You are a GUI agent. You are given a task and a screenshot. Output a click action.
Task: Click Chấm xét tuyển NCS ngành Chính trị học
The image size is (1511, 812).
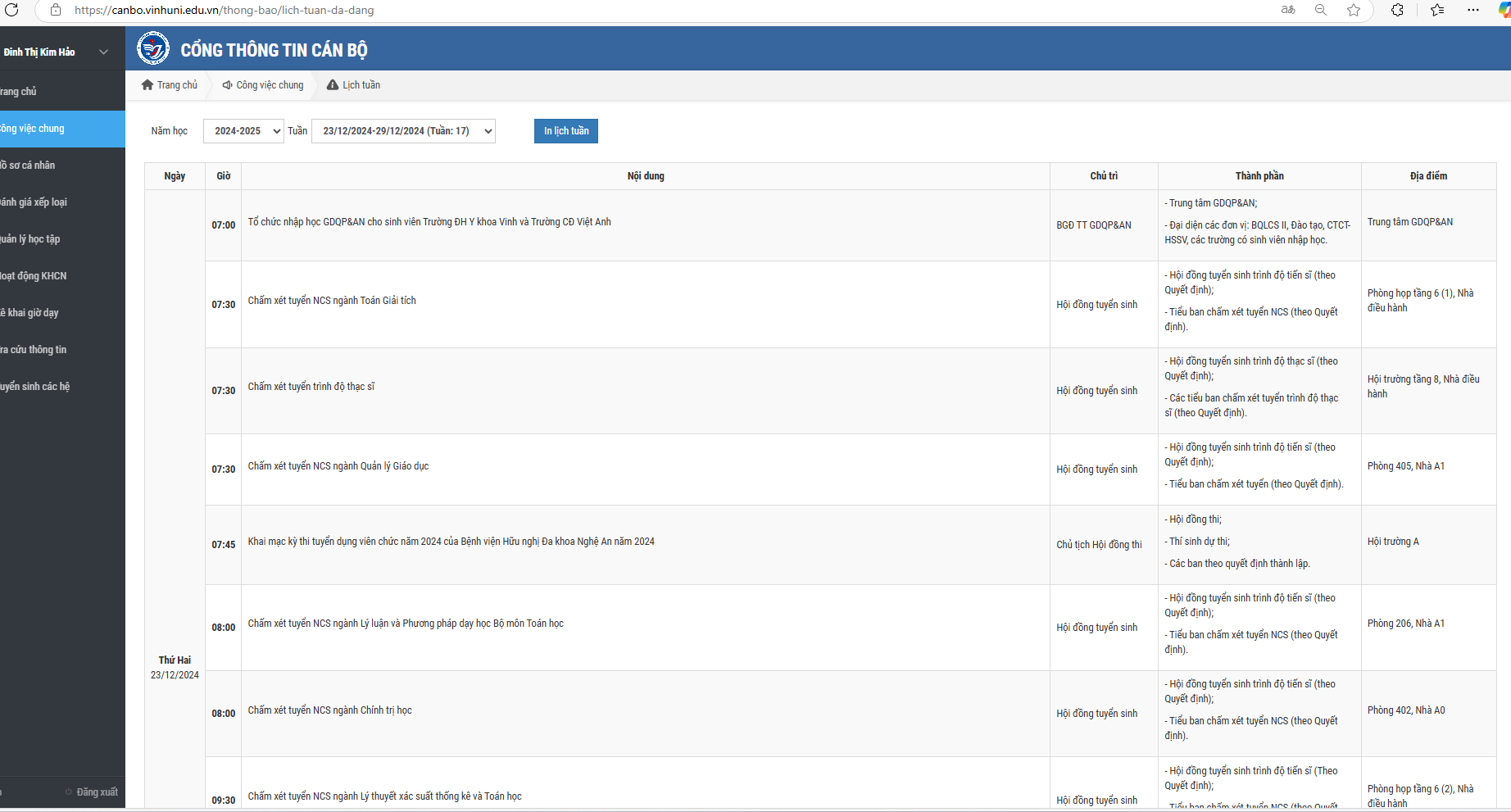tap(330, 710)
